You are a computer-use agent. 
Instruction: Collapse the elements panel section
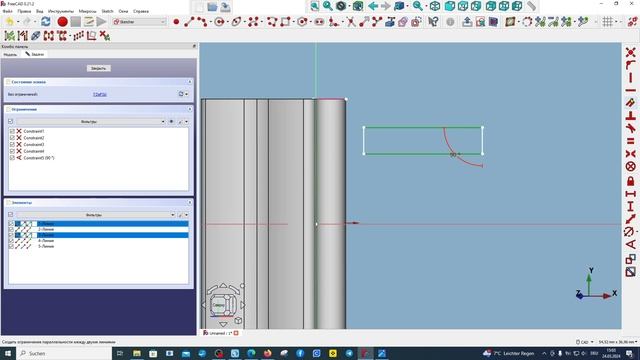pyautogui.click(x=190, y=202)
